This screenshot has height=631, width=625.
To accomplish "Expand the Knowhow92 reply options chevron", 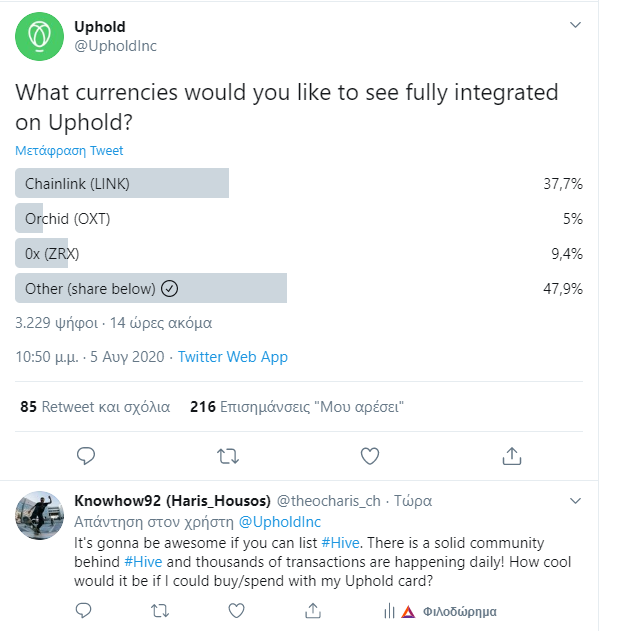I will 575,501.
